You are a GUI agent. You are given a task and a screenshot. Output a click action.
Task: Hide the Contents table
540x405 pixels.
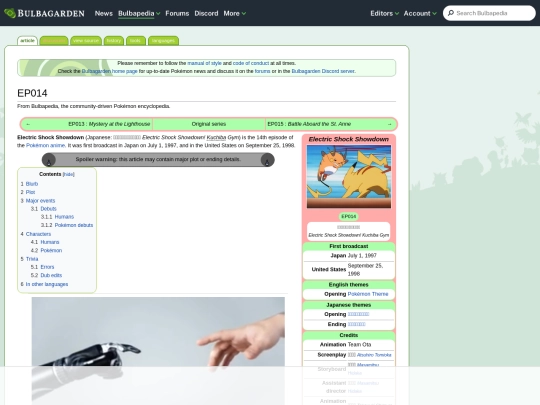tap(69, 174)
